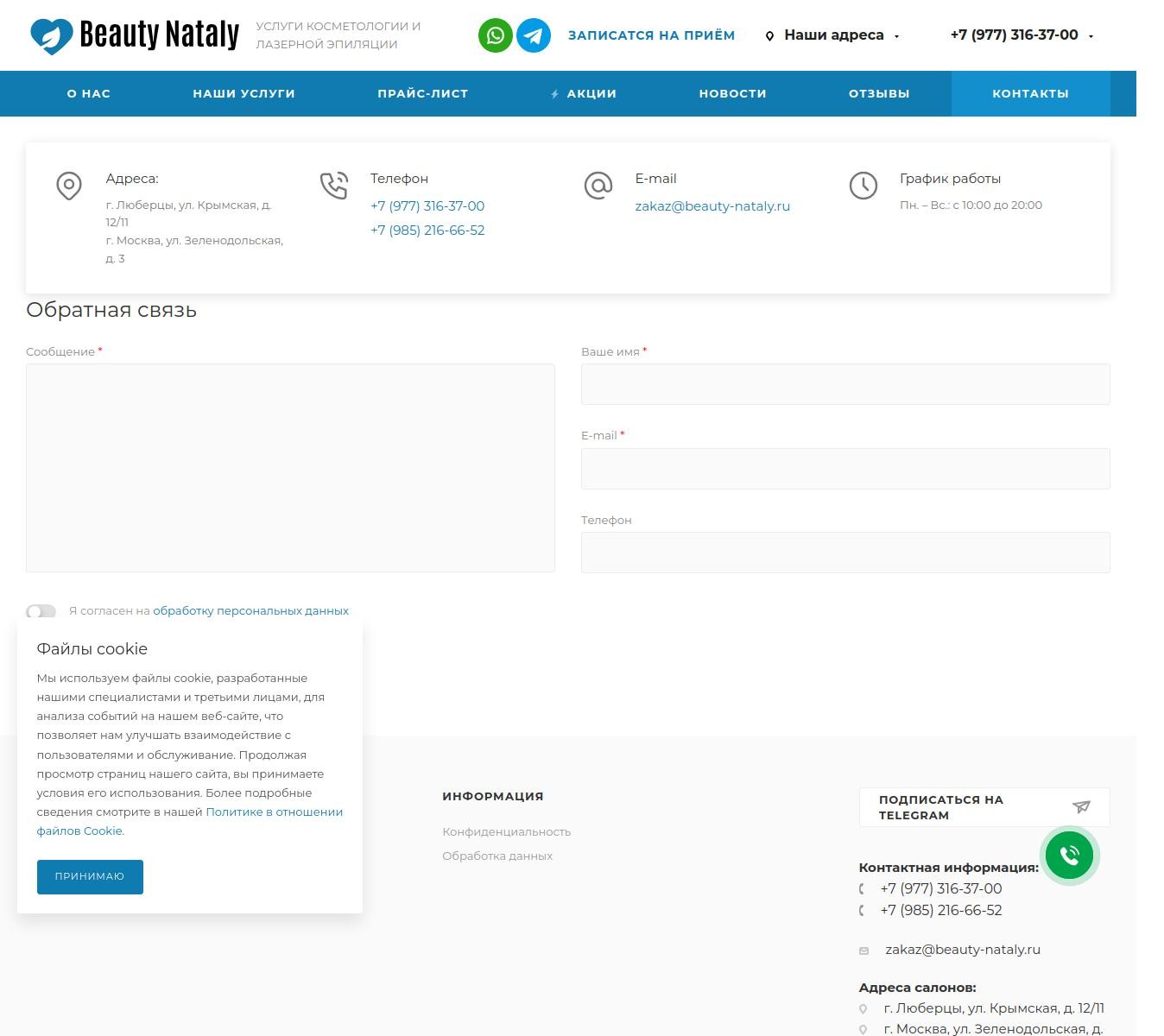Open the Акции menu item
This screenshot has width=1164, height=1036.
pos(591,93)
